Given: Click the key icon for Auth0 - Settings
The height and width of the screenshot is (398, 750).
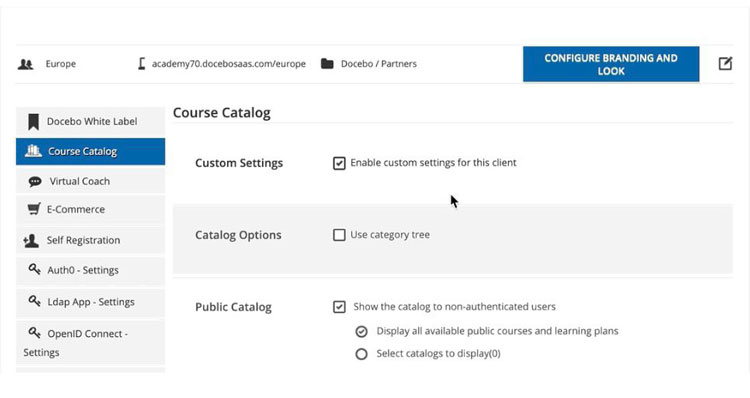Looking at the screenshot, I should (x=34, y=269).
